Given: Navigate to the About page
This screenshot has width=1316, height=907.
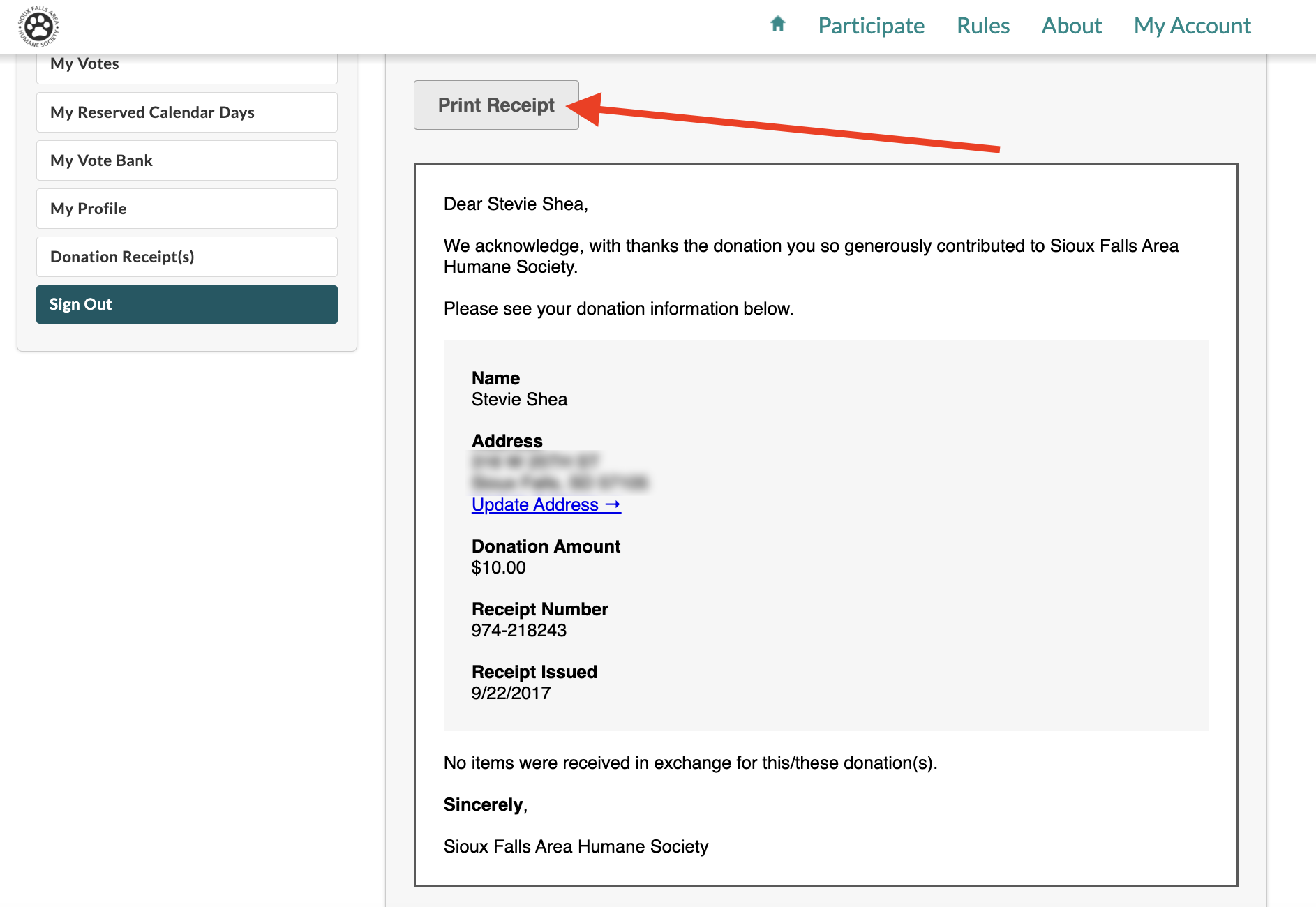Looking at the screenshot, I should point(1071,26).
